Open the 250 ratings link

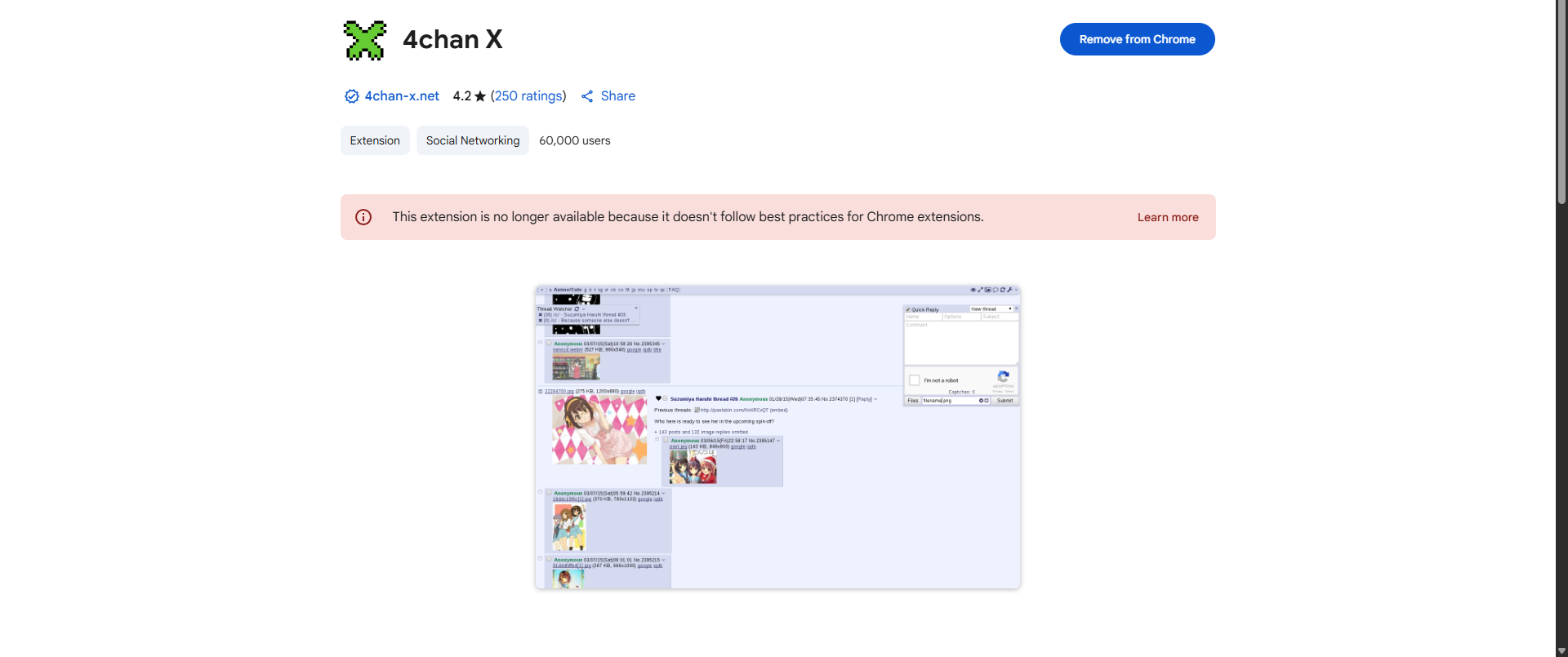coord(528,96)
